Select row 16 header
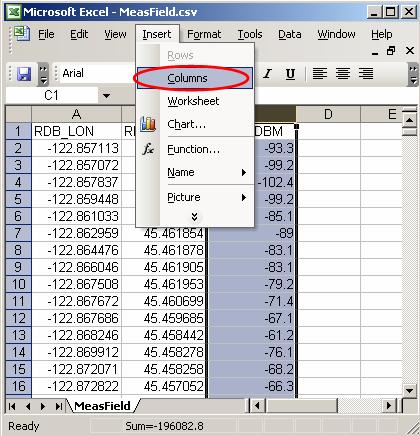This screenshot has width=420, height=436. pyautogui.click(x=19, y=386)
